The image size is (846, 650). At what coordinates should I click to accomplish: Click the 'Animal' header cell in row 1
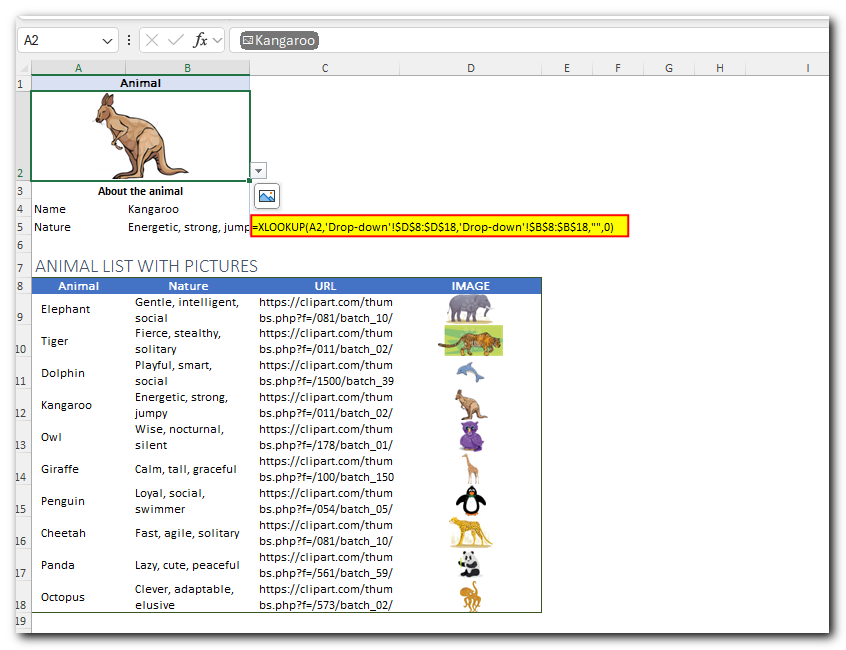[140, 83]
